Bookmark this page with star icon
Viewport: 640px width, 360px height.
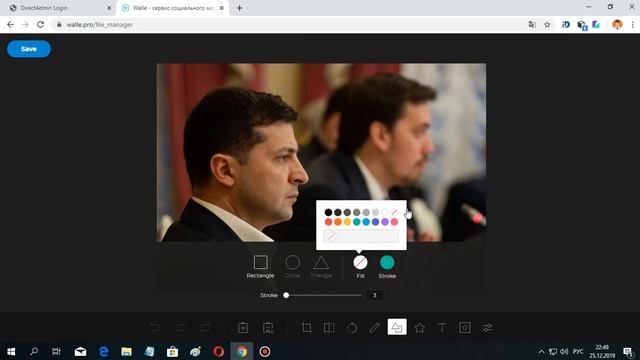547,24
